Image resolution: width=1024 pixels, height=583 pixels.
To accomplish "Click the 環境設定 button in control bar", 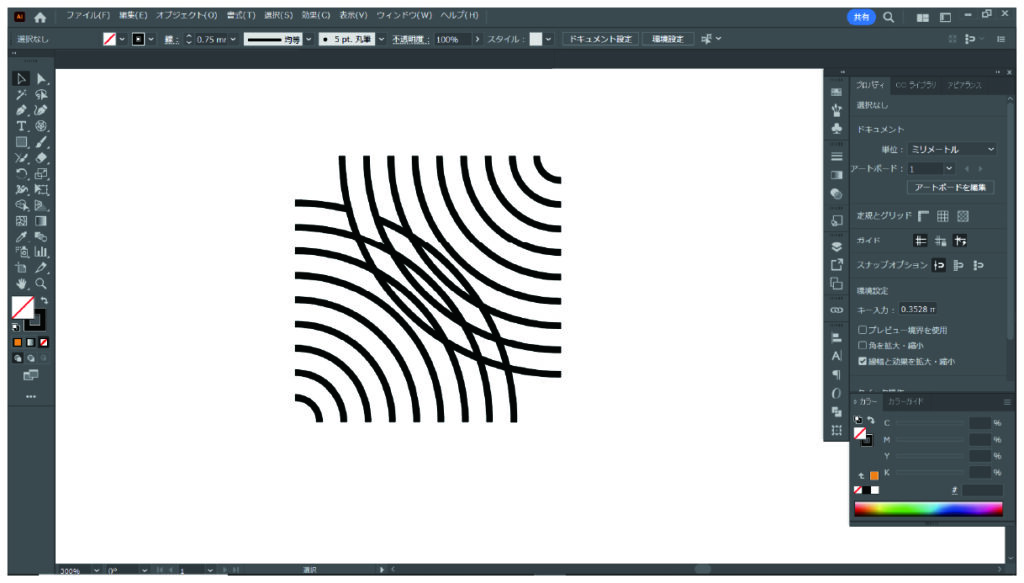I will pyautogui.click(x=667, y=39).
